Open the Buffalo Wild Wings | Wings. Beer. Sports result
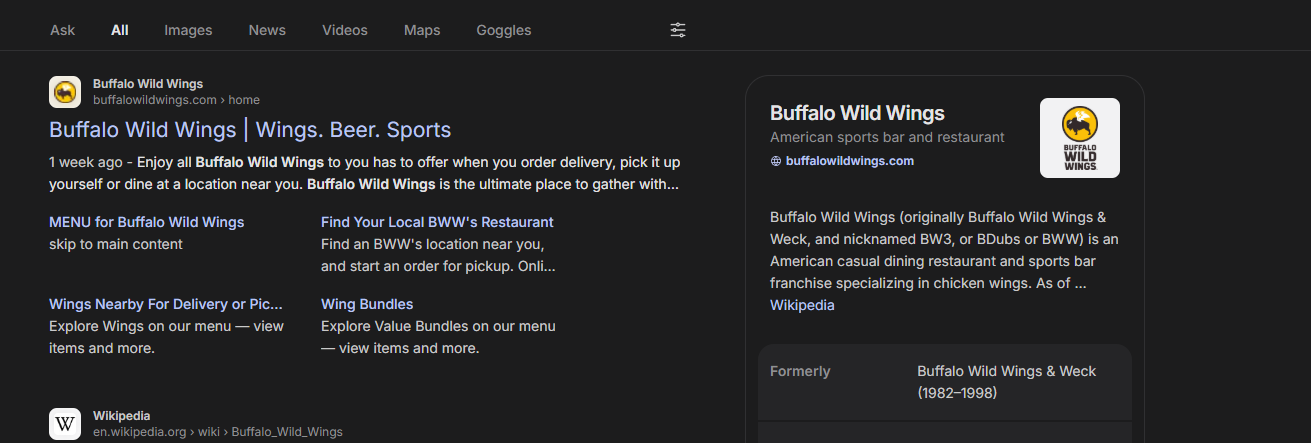Screen dimensions: 1311x443 click(x=250, y=130)
